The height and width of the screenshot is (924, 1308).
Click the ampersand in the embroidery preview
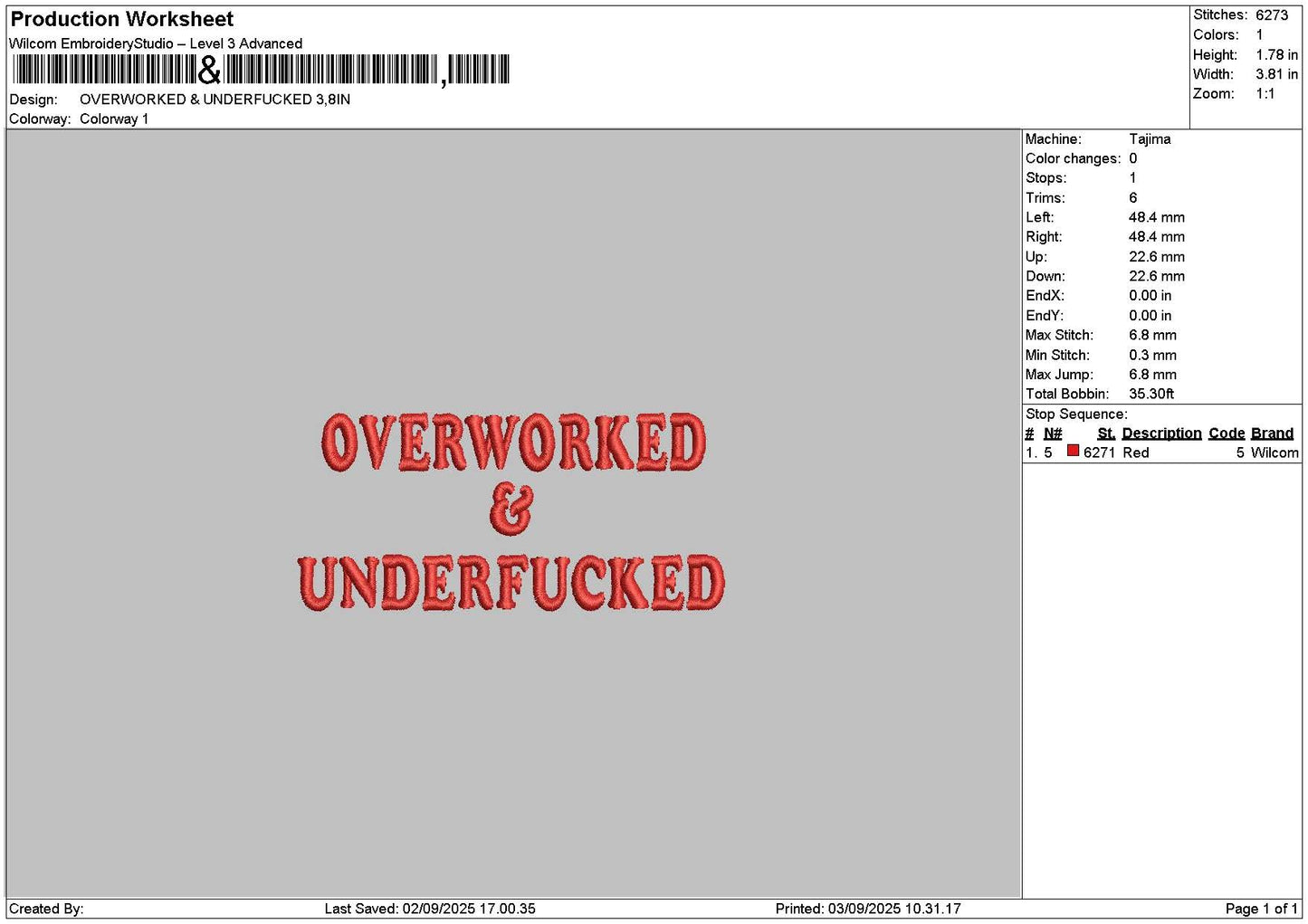[x=511, y=510]
